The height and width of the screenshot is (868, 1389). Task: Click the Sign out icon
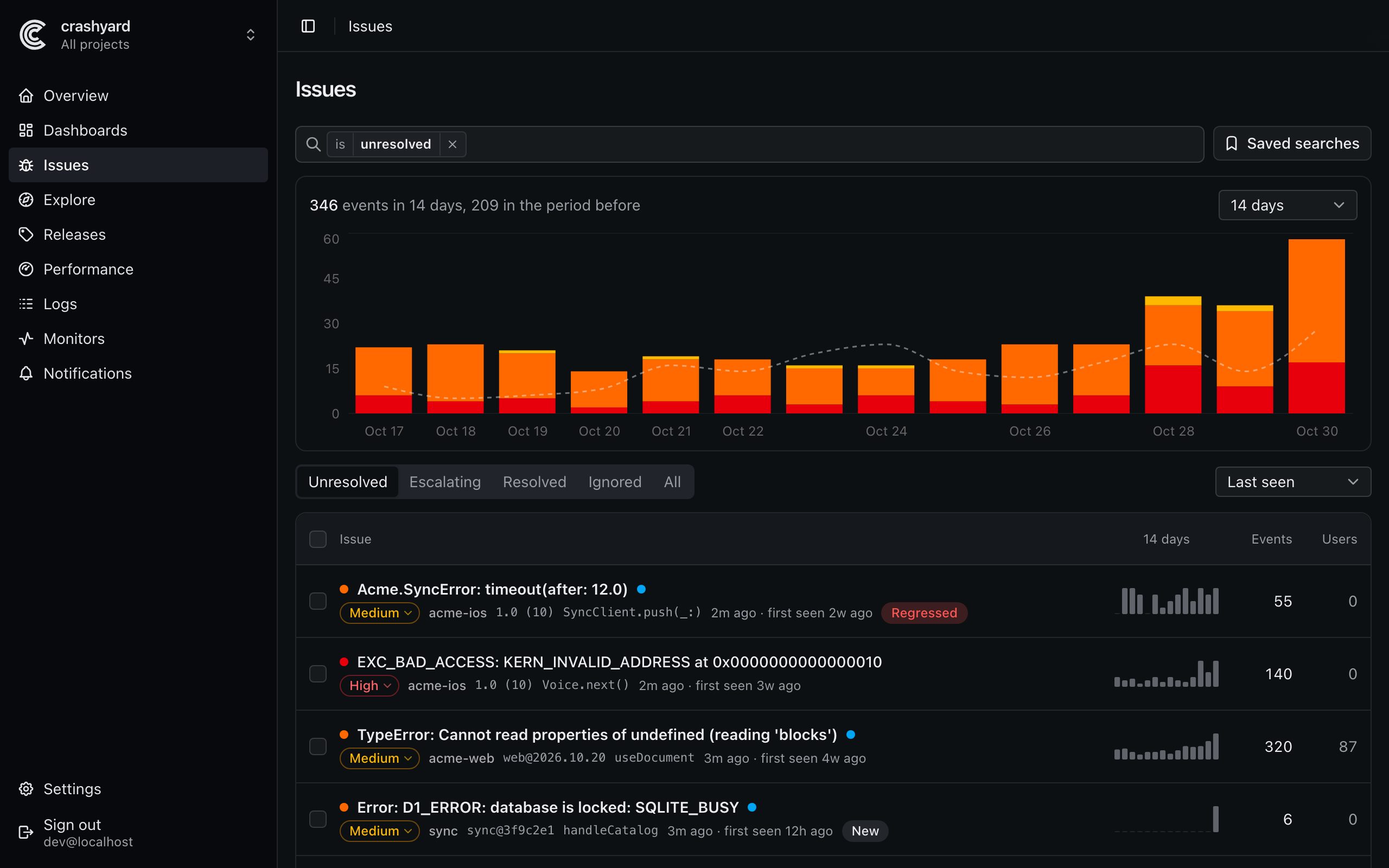tap(26, 832)
